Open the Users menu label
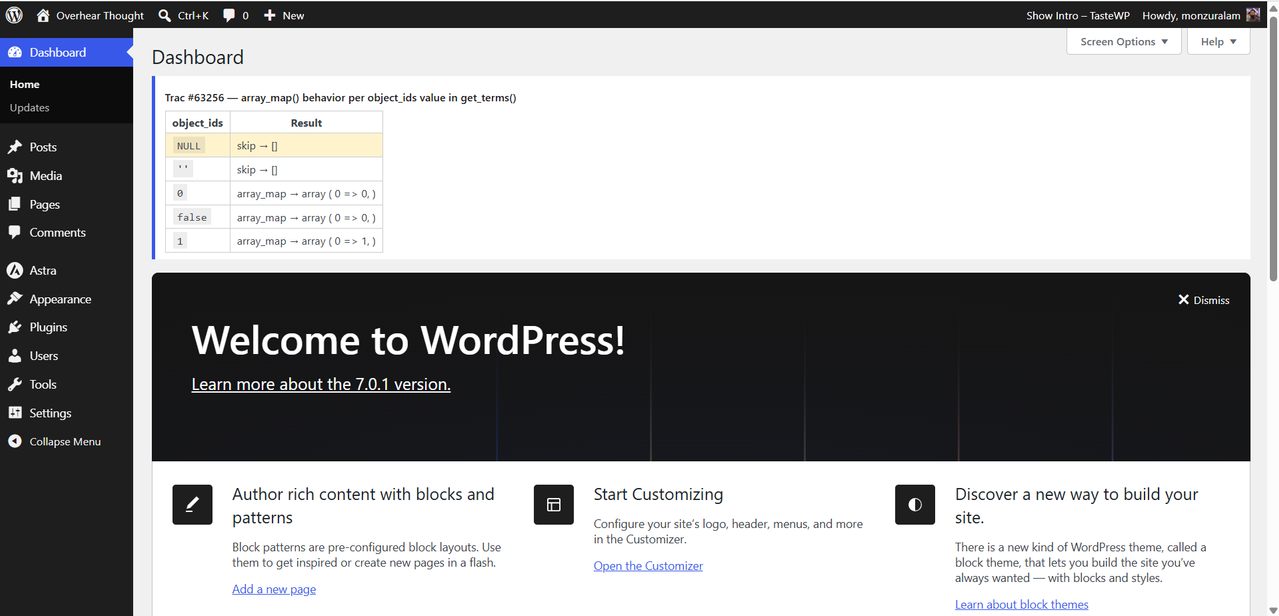The height and width of the screenshot is (616, 1279). (x=44, y=356)
